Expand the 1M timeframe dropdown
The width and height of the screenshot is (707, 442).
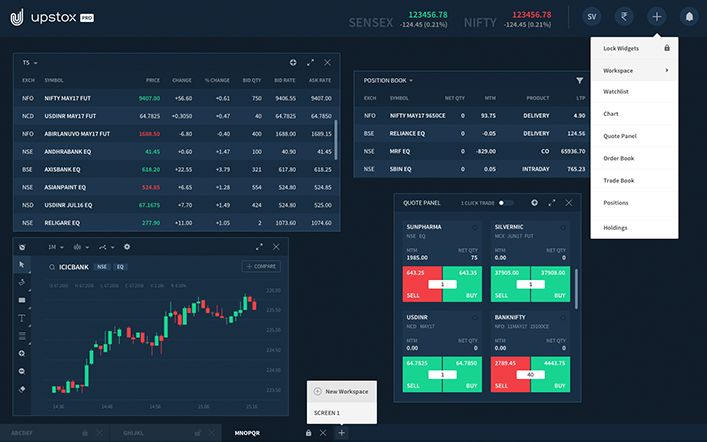(x=54, y=246)
